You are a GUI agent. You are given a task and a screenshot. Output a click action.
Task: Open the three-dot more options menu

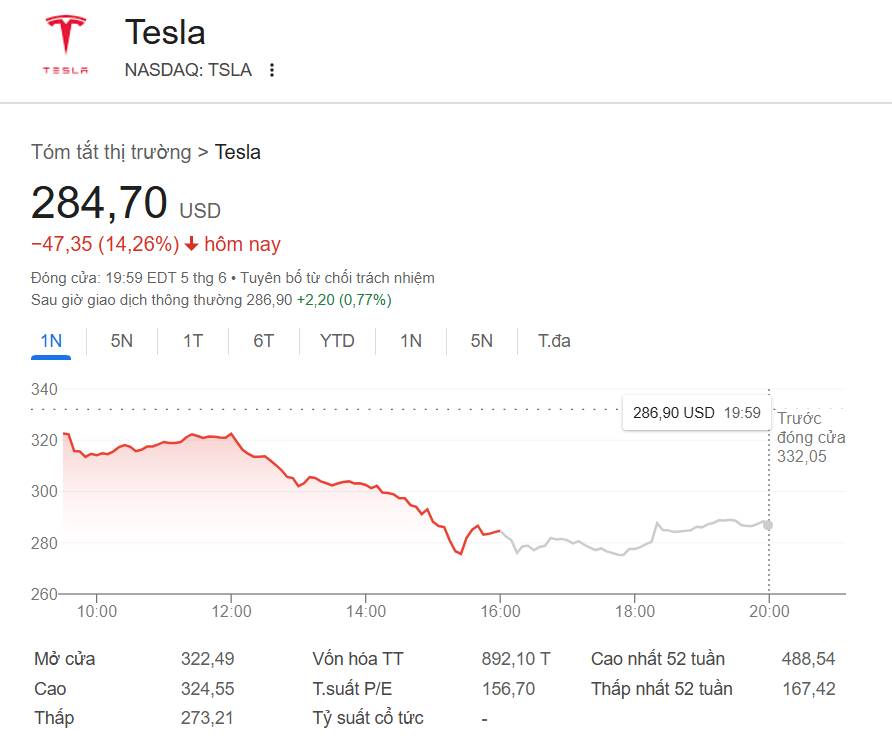point(271,70)
